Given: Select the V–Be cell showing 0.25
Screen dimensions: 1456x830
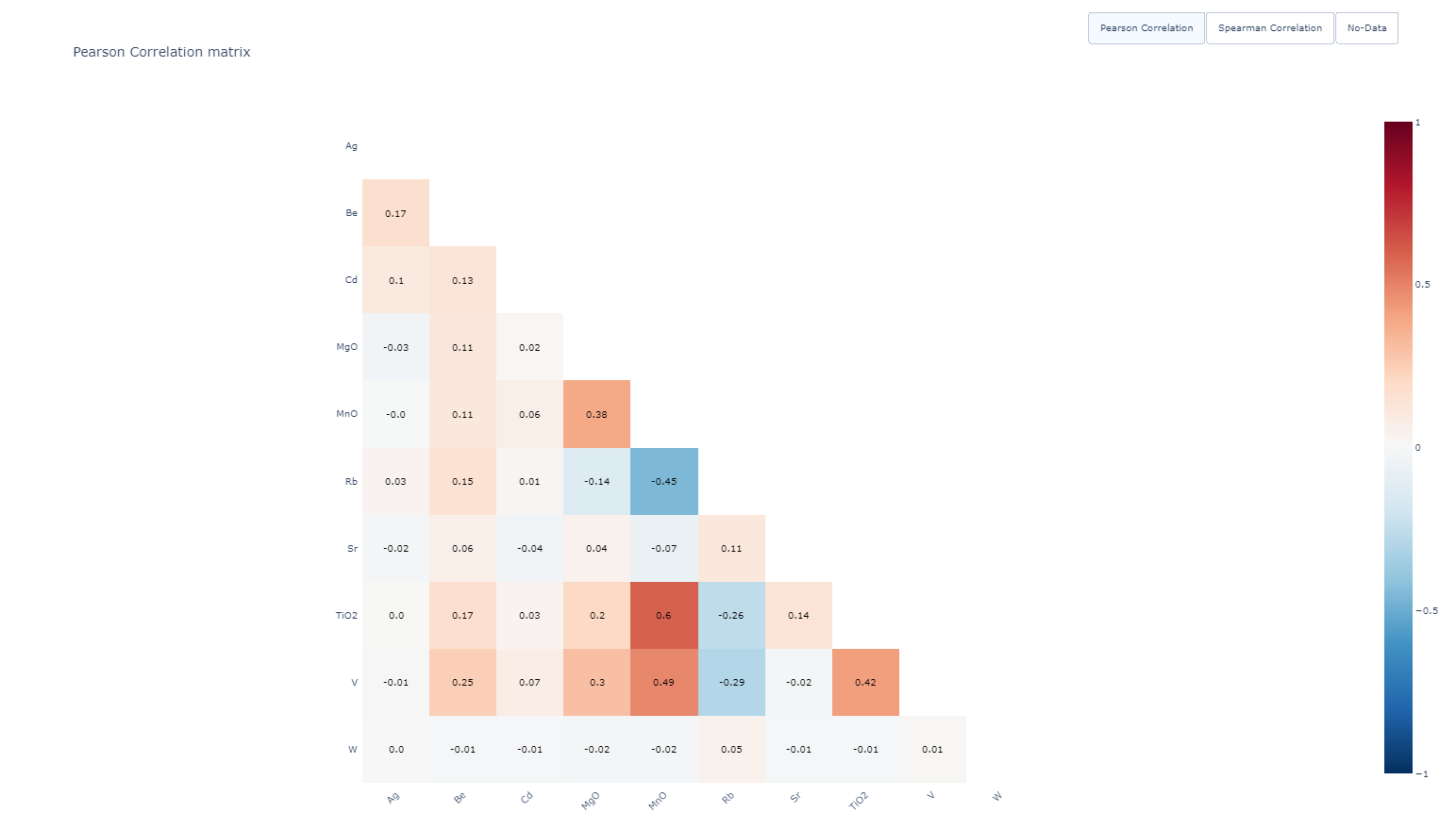Looking at the screenshot, I should pyautogui.click(x=462, y=682).
